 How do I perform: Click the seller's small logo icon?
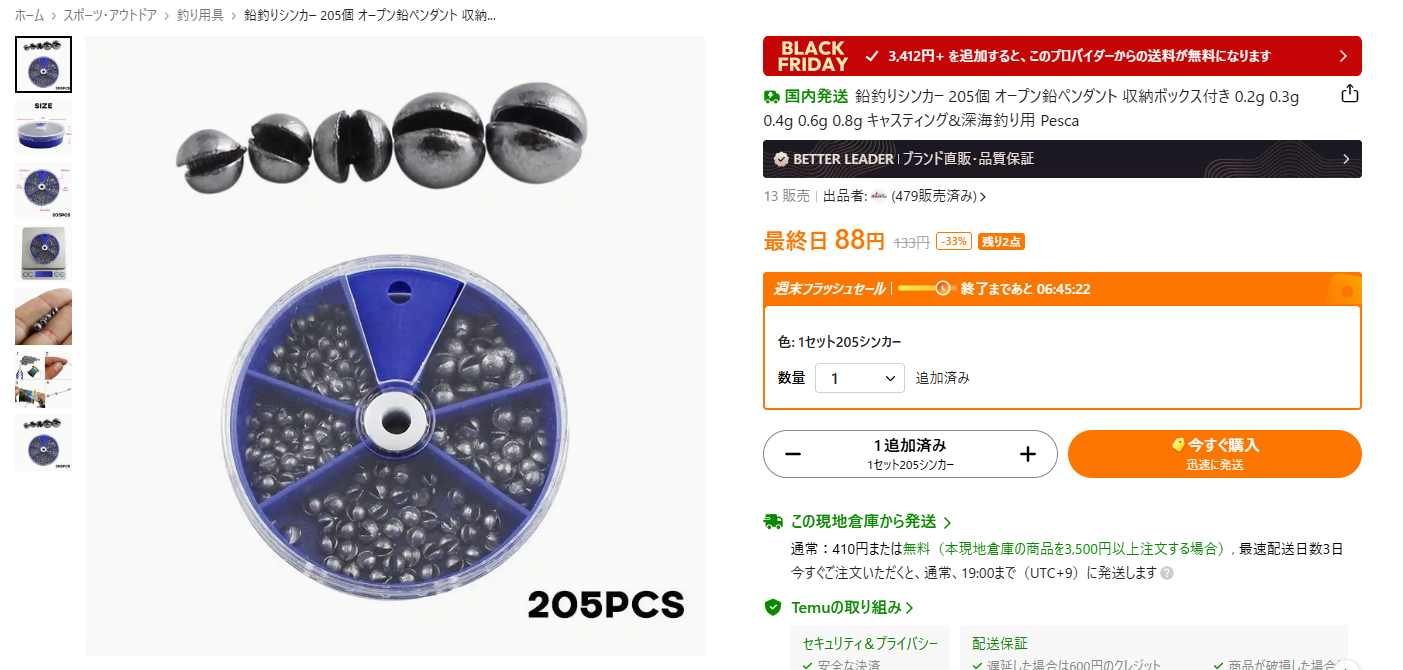tap(879, 196)
